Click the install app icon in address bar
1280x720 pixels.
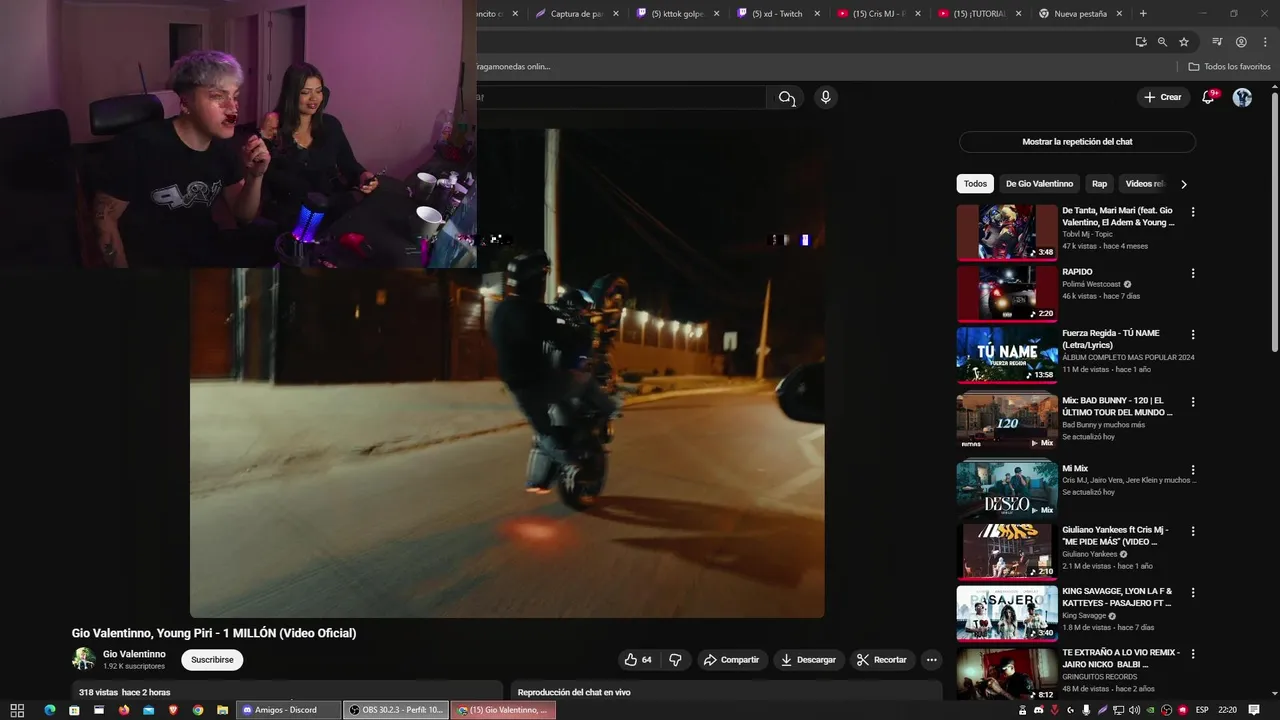(x=1141, y=42)
